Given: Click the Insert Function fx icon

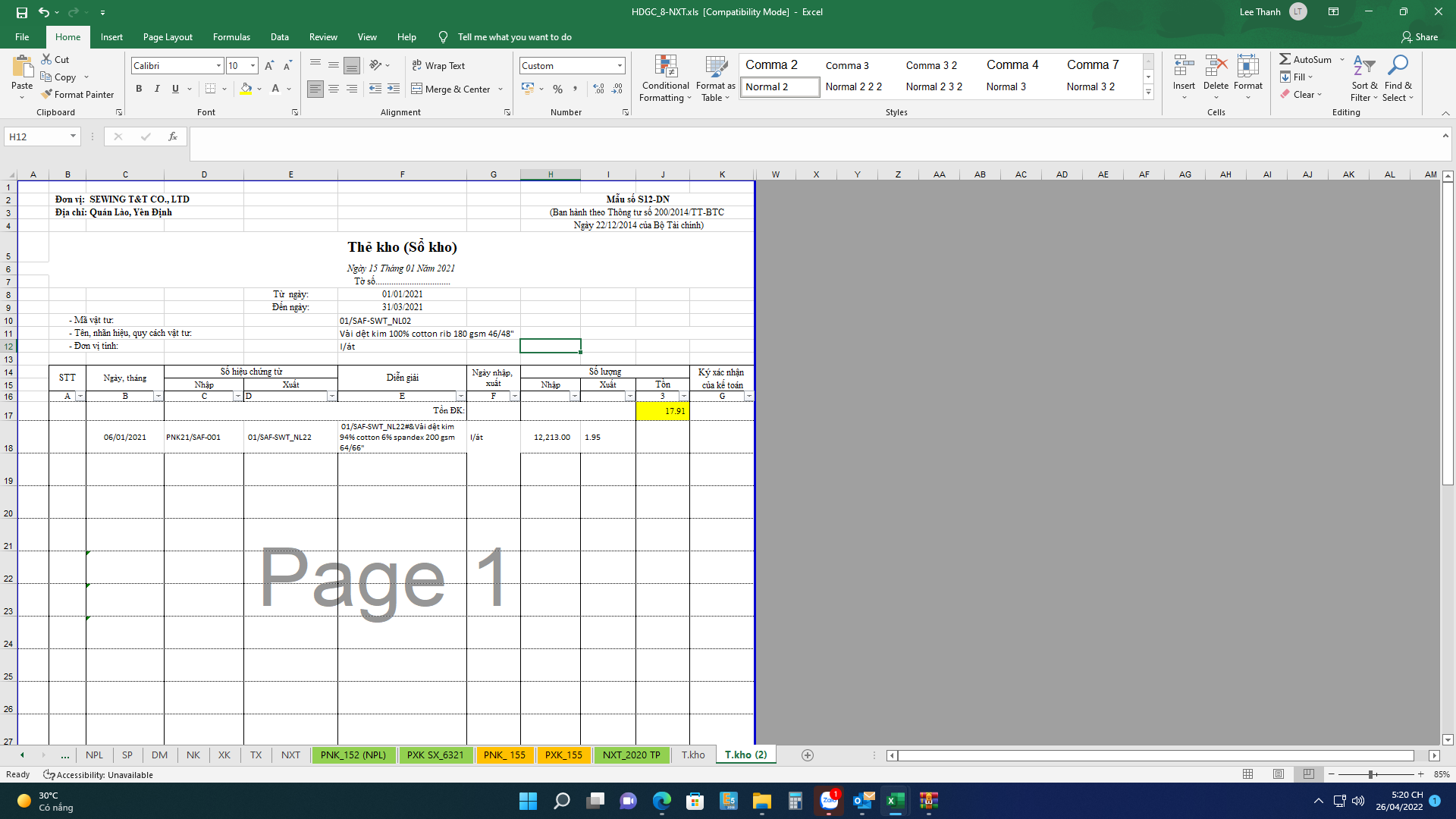Looking at the screenshot, I should [173, 136].
